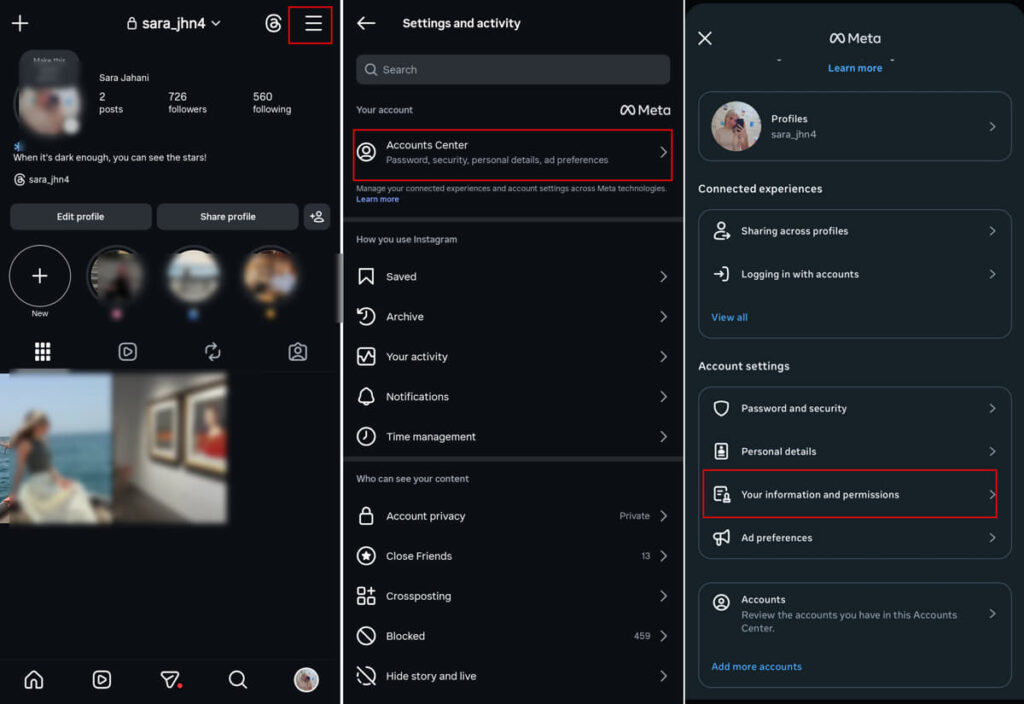The image size is (1024, 704).
Task: Close the Meta Accounts Center panel
Action: click(x=705, y=38)
